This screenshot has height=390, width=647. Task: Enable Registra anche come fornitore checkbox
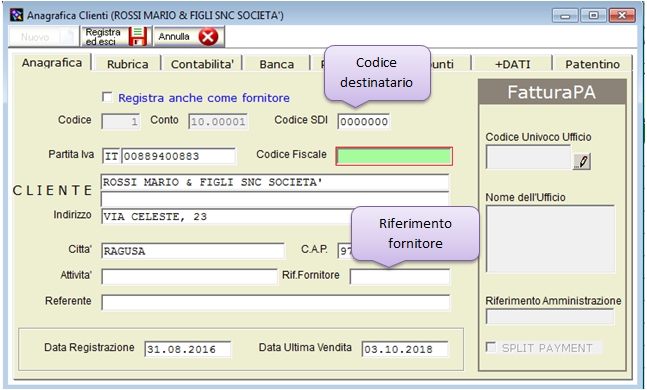[107, 97]
